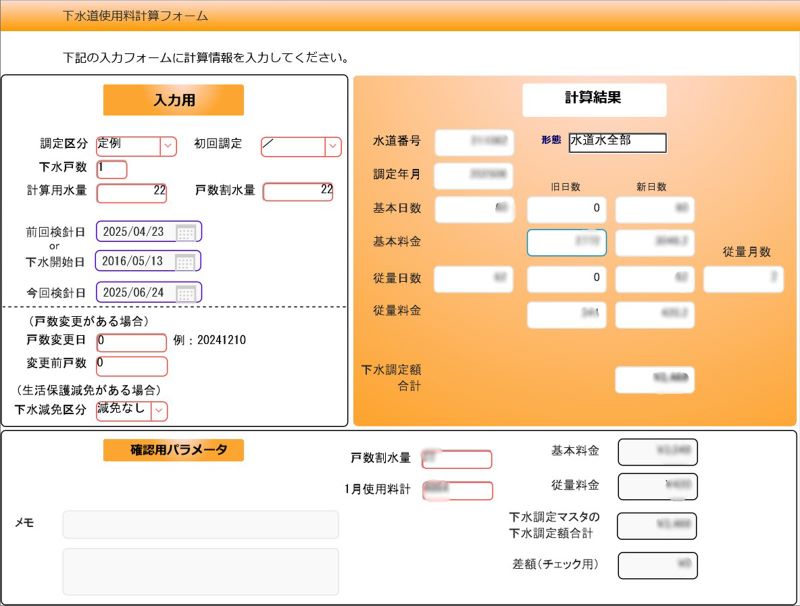Click the 計算用水量 input field
Viewport: 800px width, 606px height.
pyautogui.click(x=131, y=192)
